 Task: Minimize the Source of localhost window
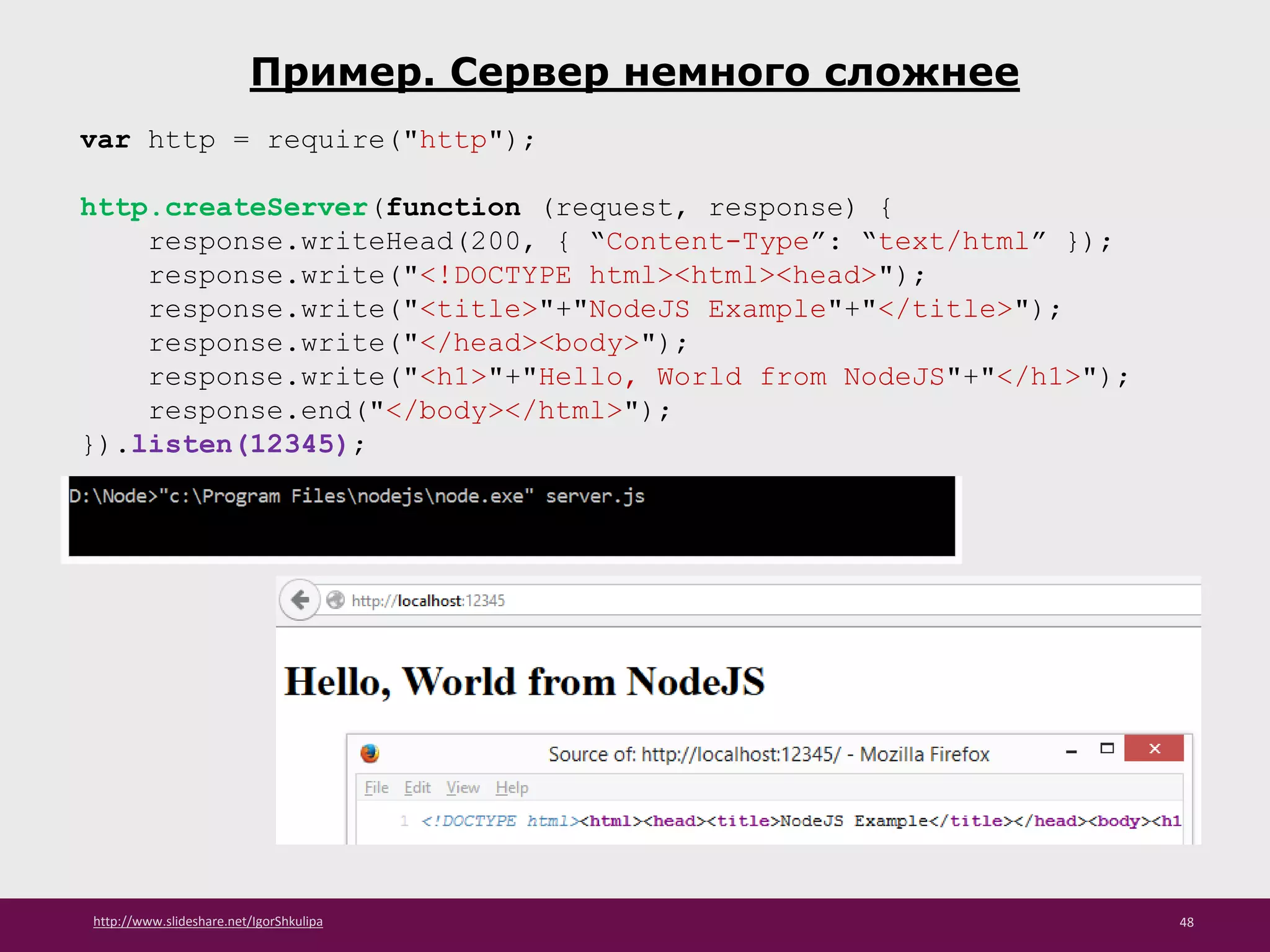[x=1071, y=752]
